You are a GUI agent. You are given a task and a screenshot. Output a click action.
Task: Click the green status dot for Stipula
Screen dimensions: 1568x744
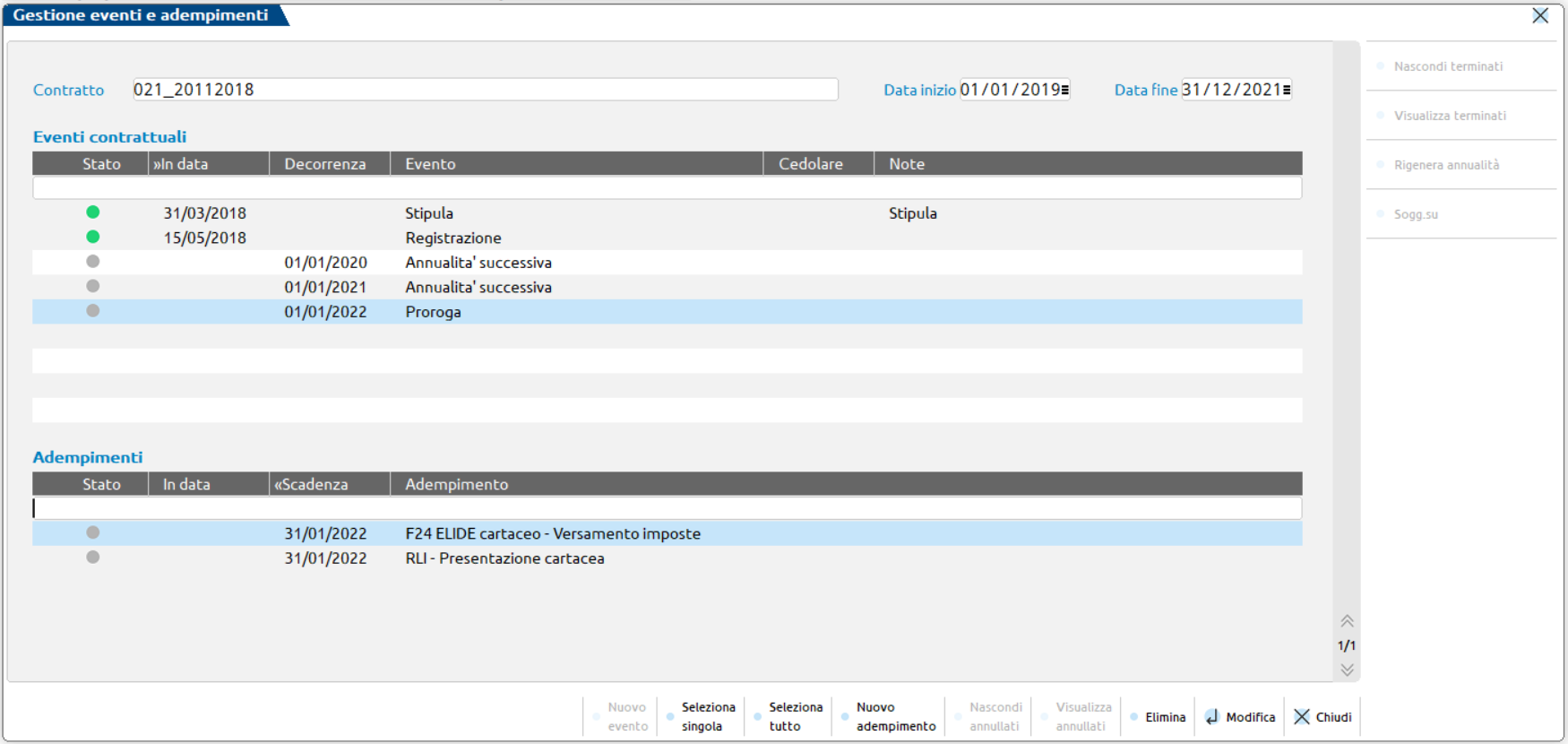pos(92,212)
